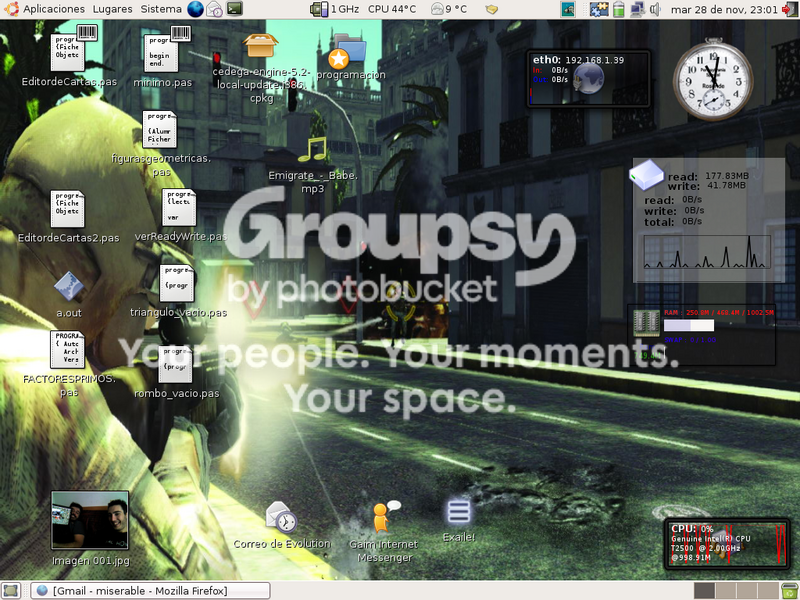800x600 pixels.
Task: Activate the Gmail Mozilla Firefox taskbar button
Action: tap(150, 591)
